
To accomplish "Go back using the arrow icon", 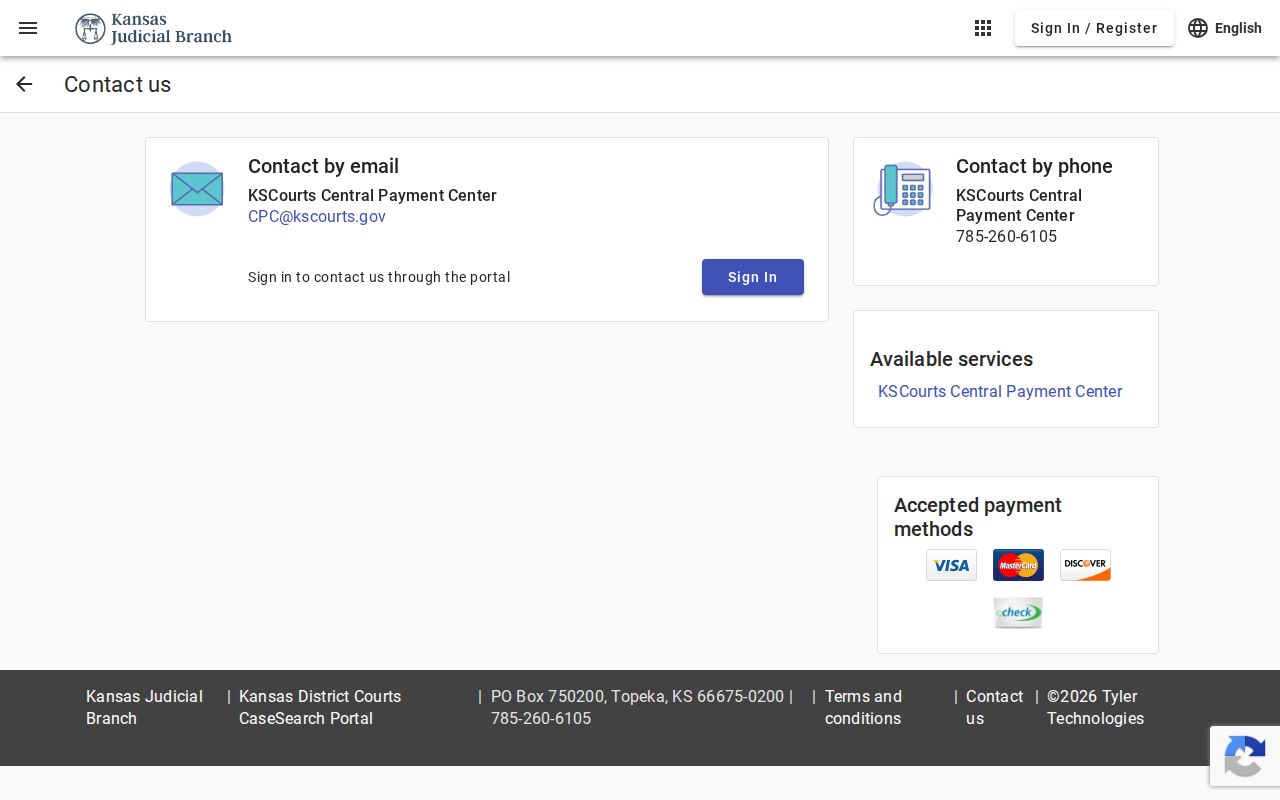I will click(x=24, y=84).
